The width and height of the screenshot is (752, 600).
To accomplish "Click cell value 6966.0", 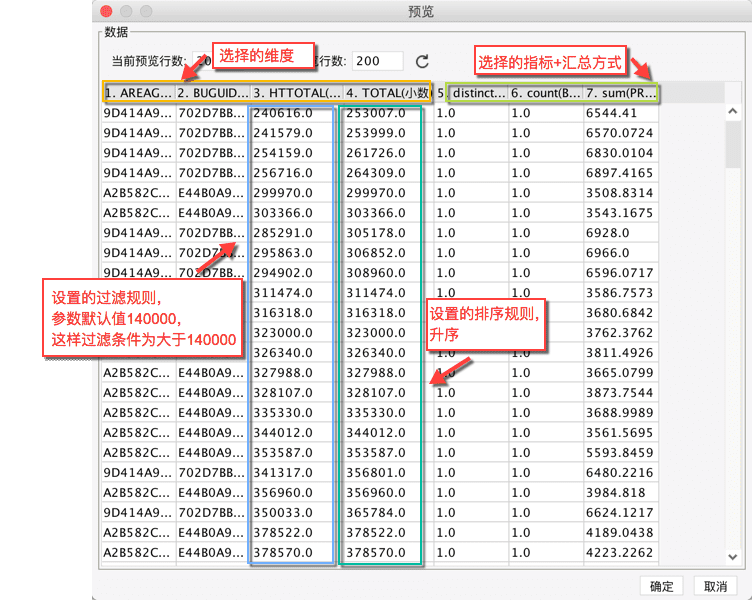I will [x=608, y=253].
